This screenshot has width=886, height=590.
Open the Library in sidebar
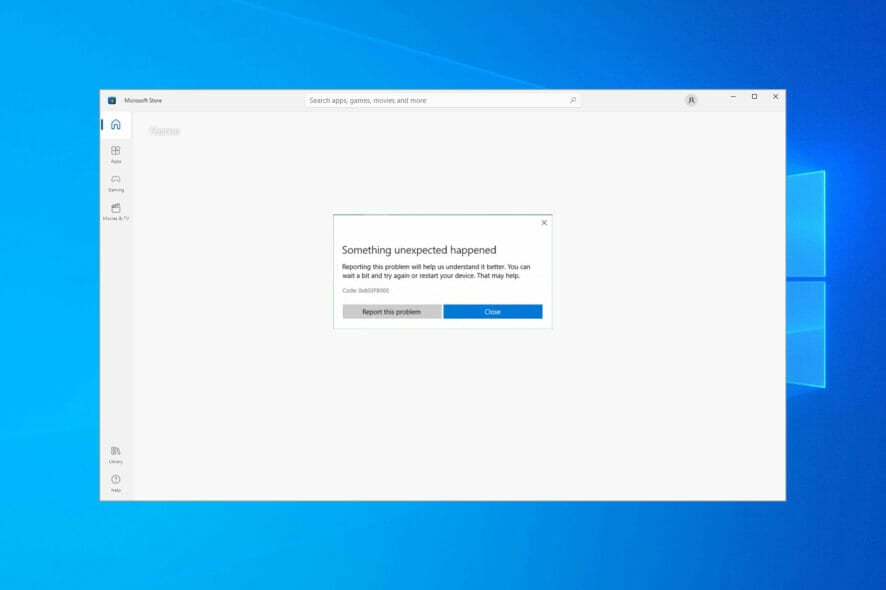pos(116,454)
